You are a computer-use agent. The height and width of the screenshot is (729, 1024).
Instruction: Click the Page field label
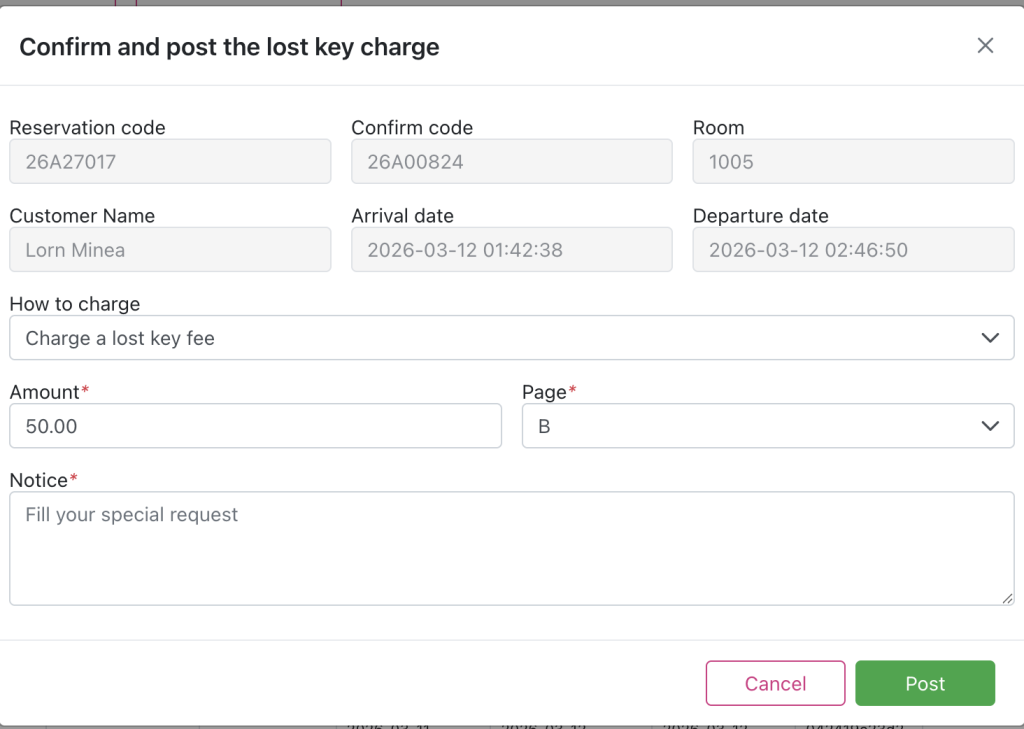pos(544,392)
